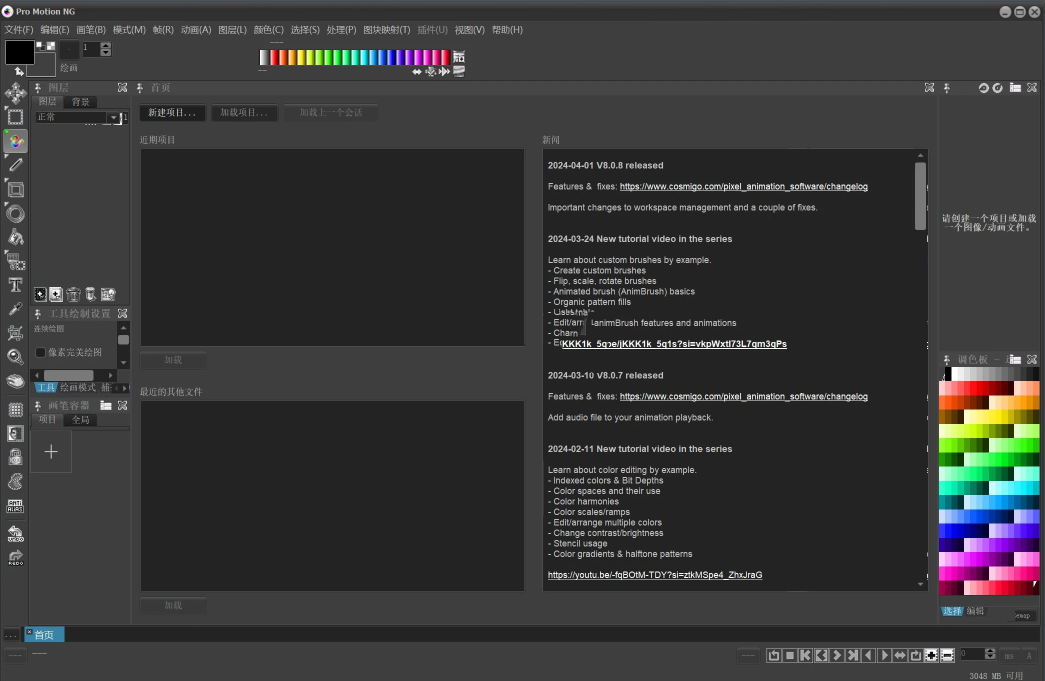Screen dimensions: 1045x681
Task: Select the rectangular selection tool
Action: (x=15, y=117)
